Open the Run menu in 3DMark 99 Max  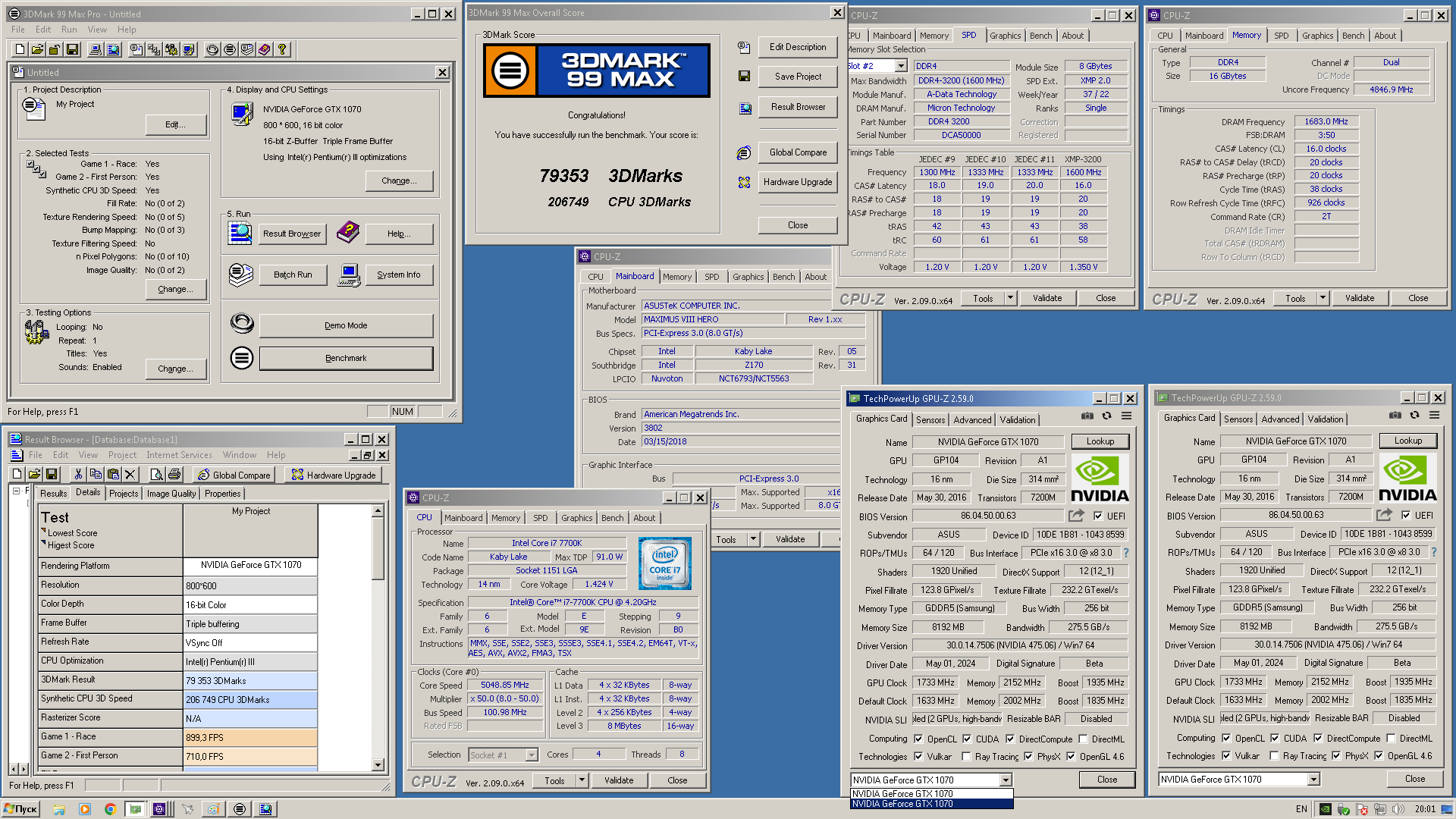coord(69,30)
